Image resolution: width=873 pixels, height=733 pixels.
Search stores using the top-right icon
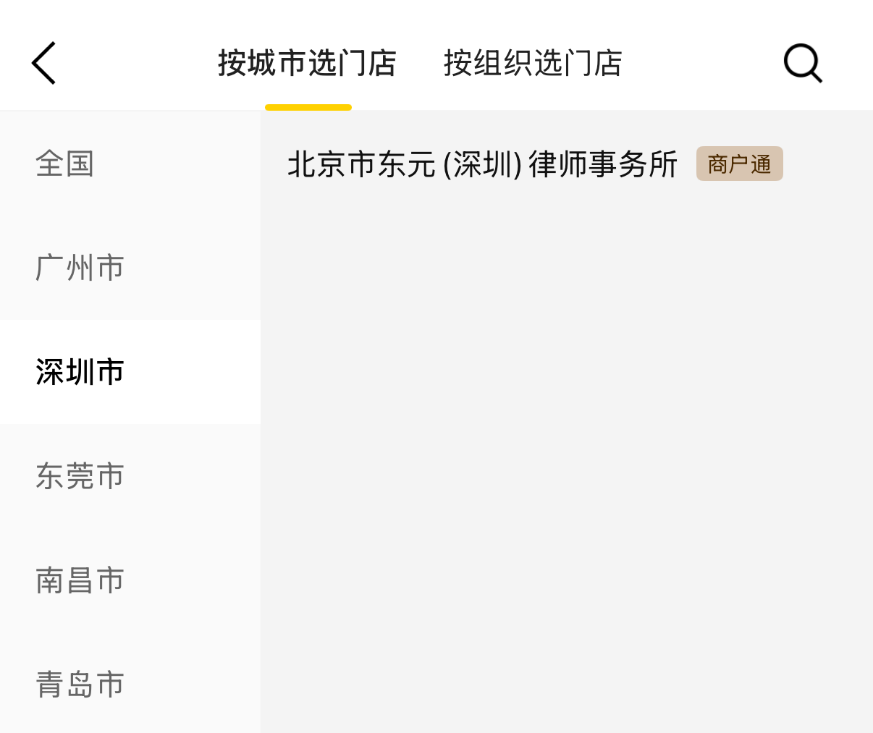[x=802, y=63]
